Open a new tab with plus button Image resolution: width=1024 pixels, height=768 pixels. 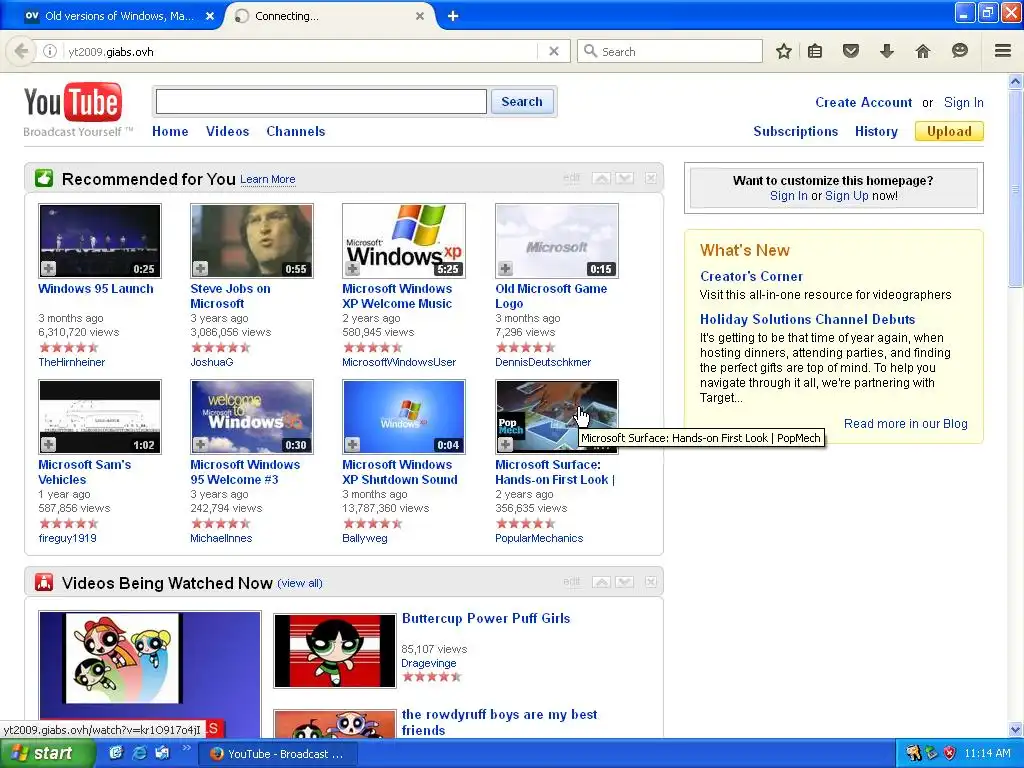pos(453,16)
